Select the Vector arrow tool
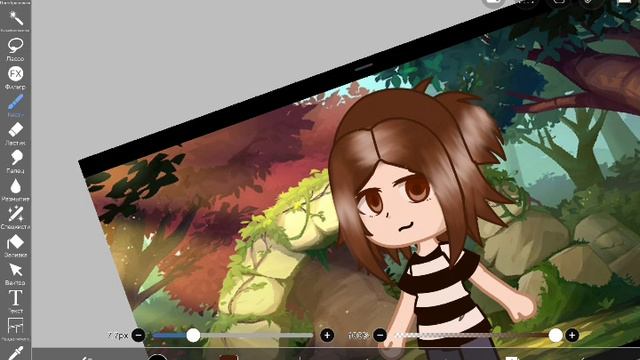Viewport: 640px width, 360px height. pos(16,270)
